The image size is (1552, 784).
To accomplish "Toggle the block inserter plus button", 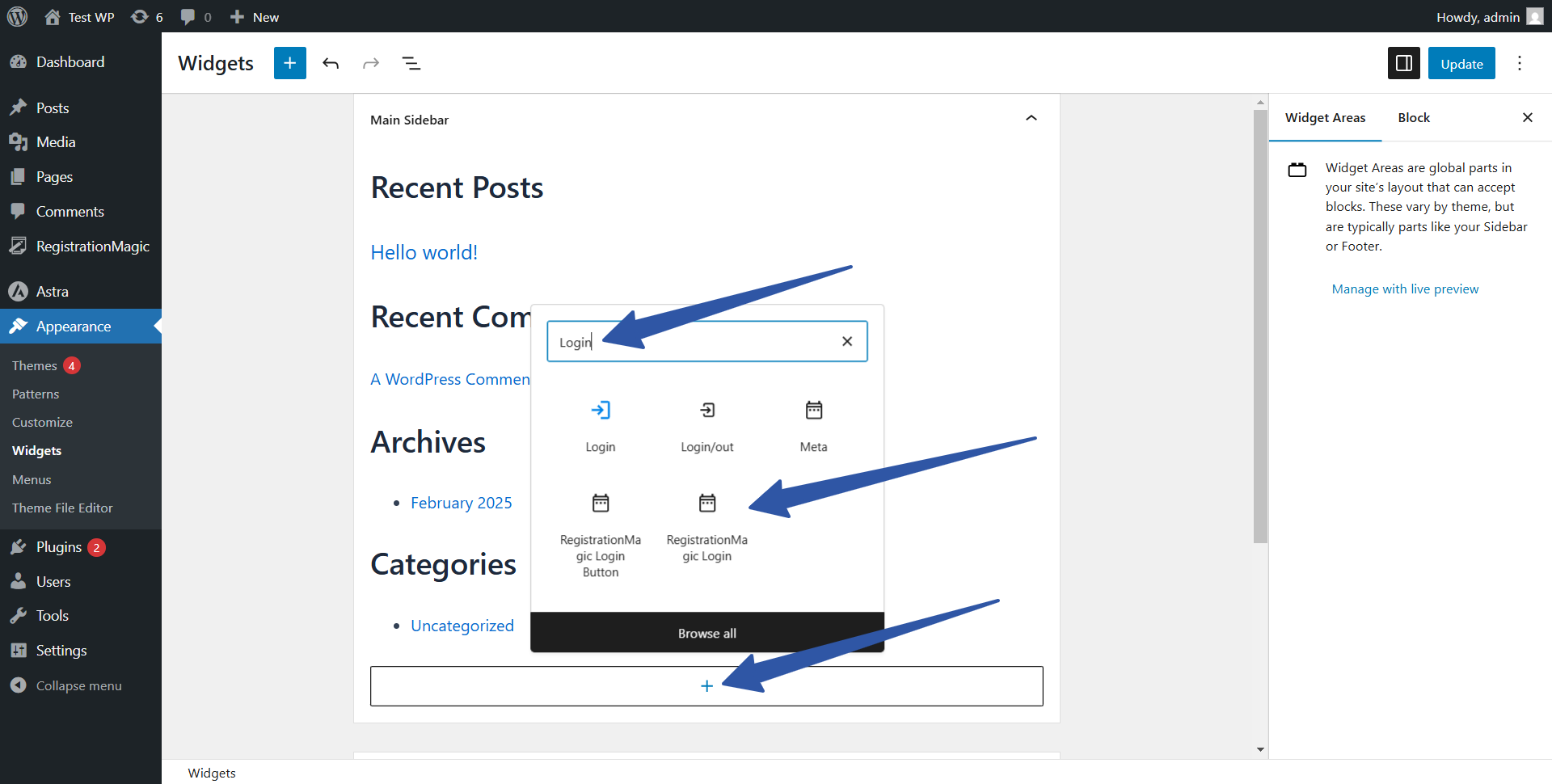I will (289, 64).
